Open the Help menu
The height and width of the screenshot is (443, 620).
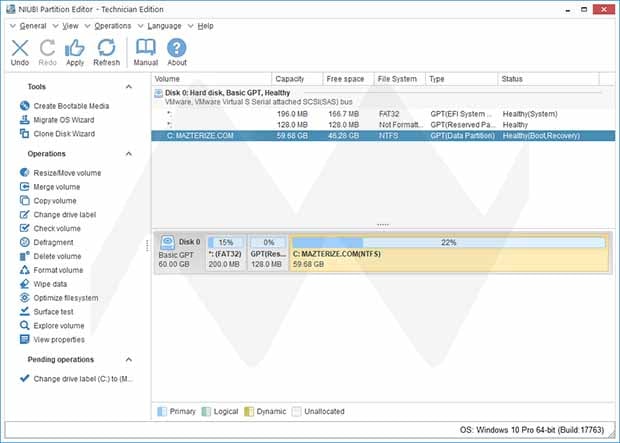tap(205, 26)
